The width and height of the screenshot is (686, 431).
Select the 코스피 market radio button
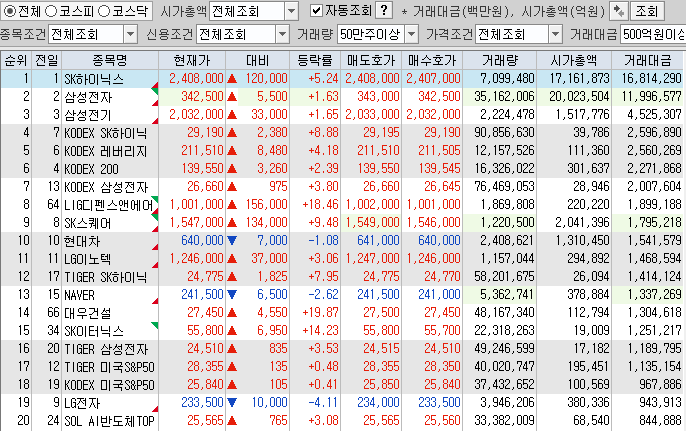pyautogui.click(x=51, y=11)
